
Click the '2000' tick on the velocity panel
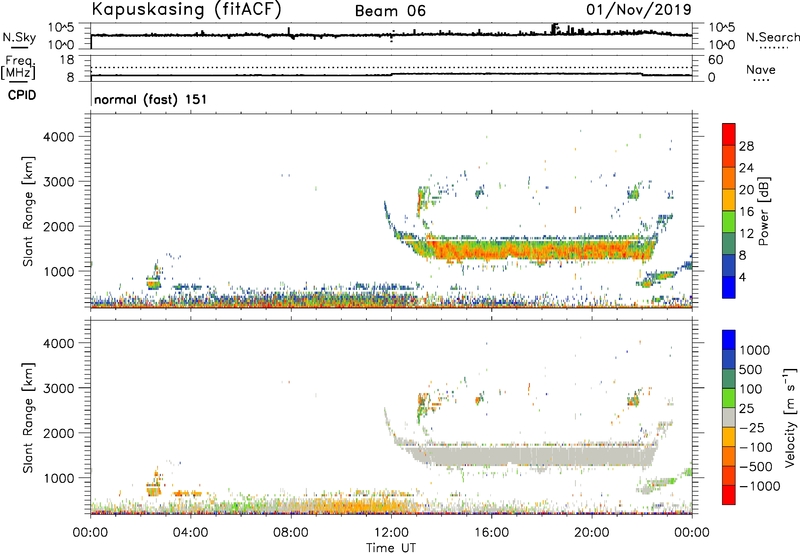coord(59,433)
